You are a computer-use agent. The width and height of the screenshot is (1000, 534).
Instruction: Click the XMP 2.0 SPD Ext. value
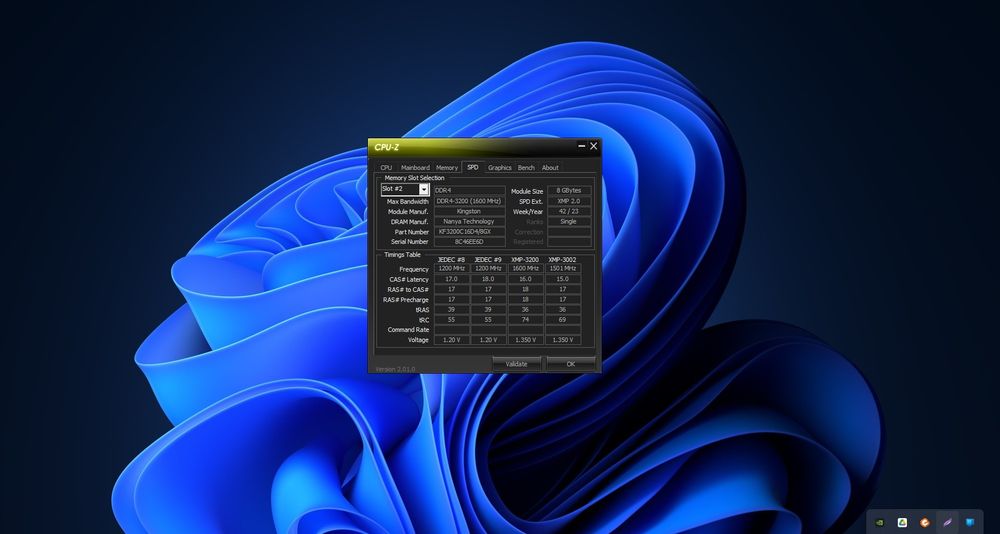coord(569,201)
